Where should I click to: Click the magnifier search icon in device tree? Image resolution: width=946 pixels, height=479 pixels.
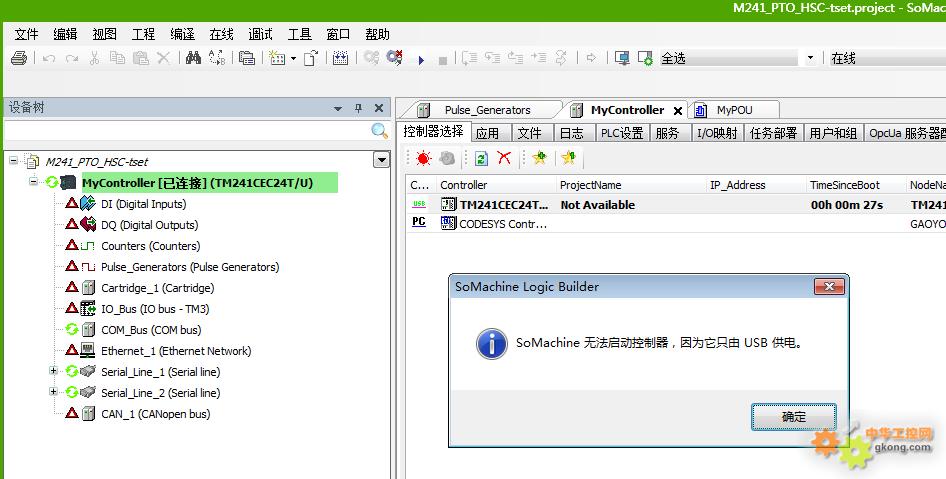(379, 130)
